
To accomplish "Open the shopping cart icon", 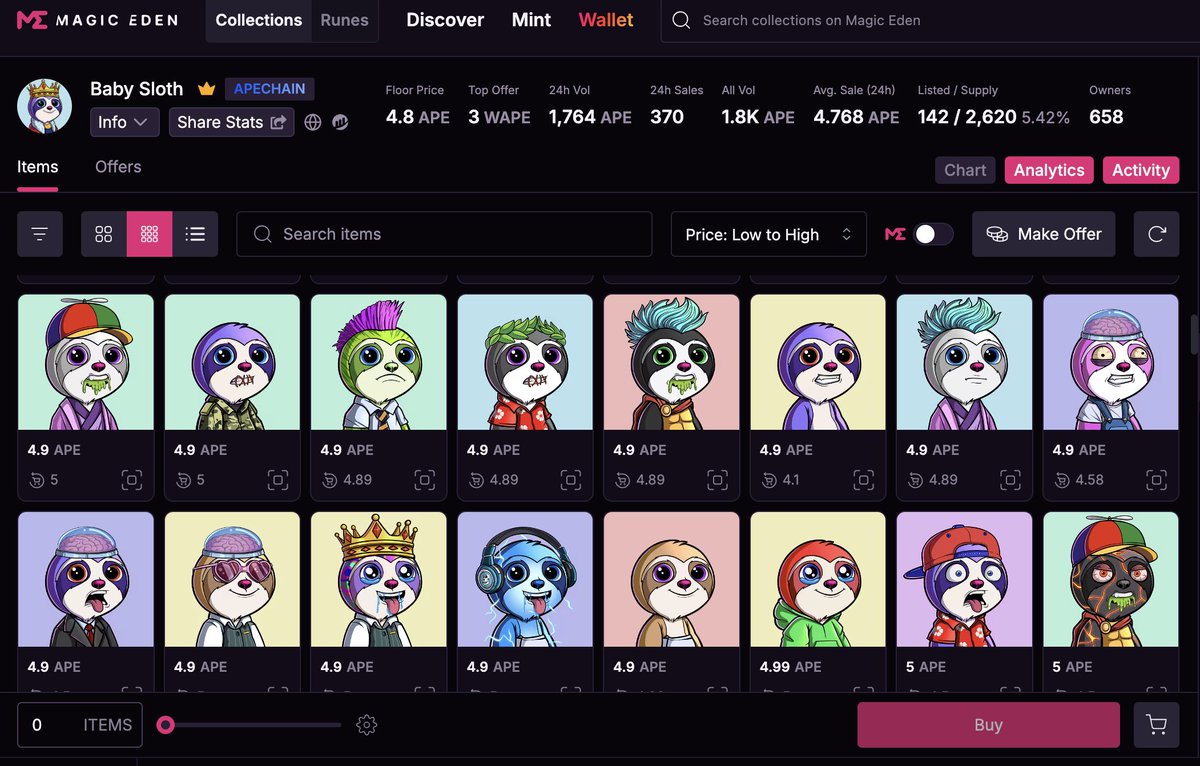I will point(1156,725).
